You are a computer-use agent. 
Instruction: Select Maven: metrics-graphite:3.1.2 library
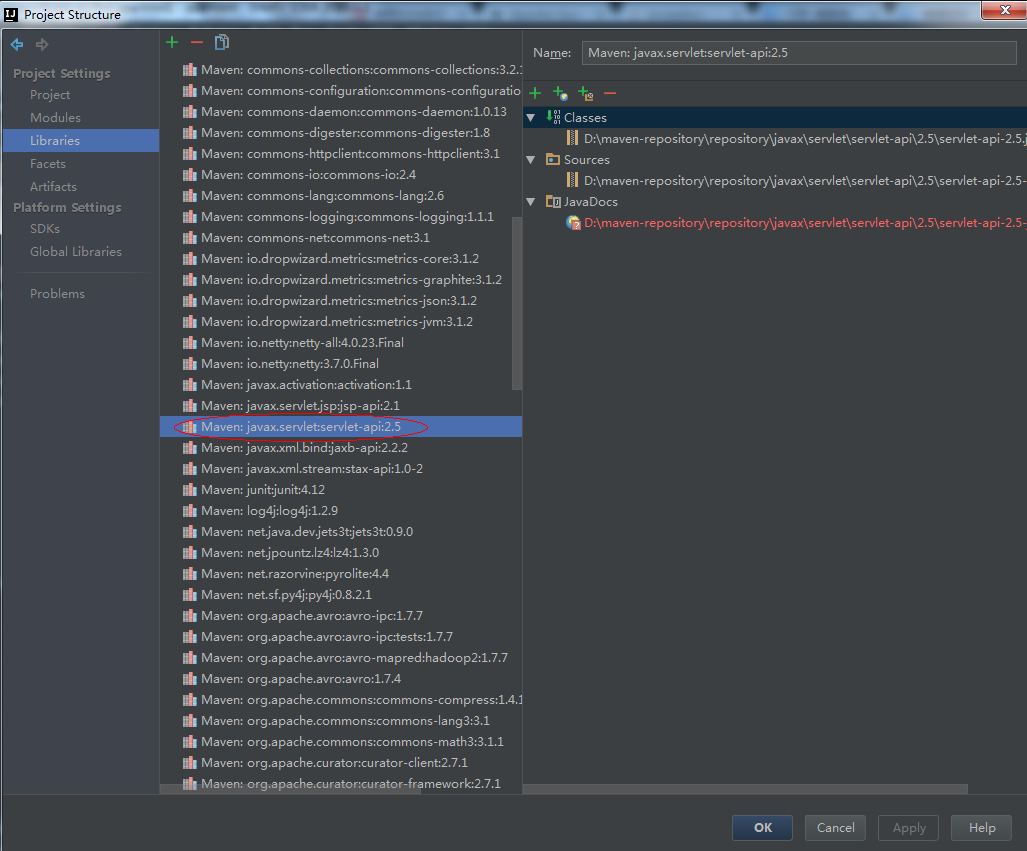pyautogui.click(x=341, y=280)
